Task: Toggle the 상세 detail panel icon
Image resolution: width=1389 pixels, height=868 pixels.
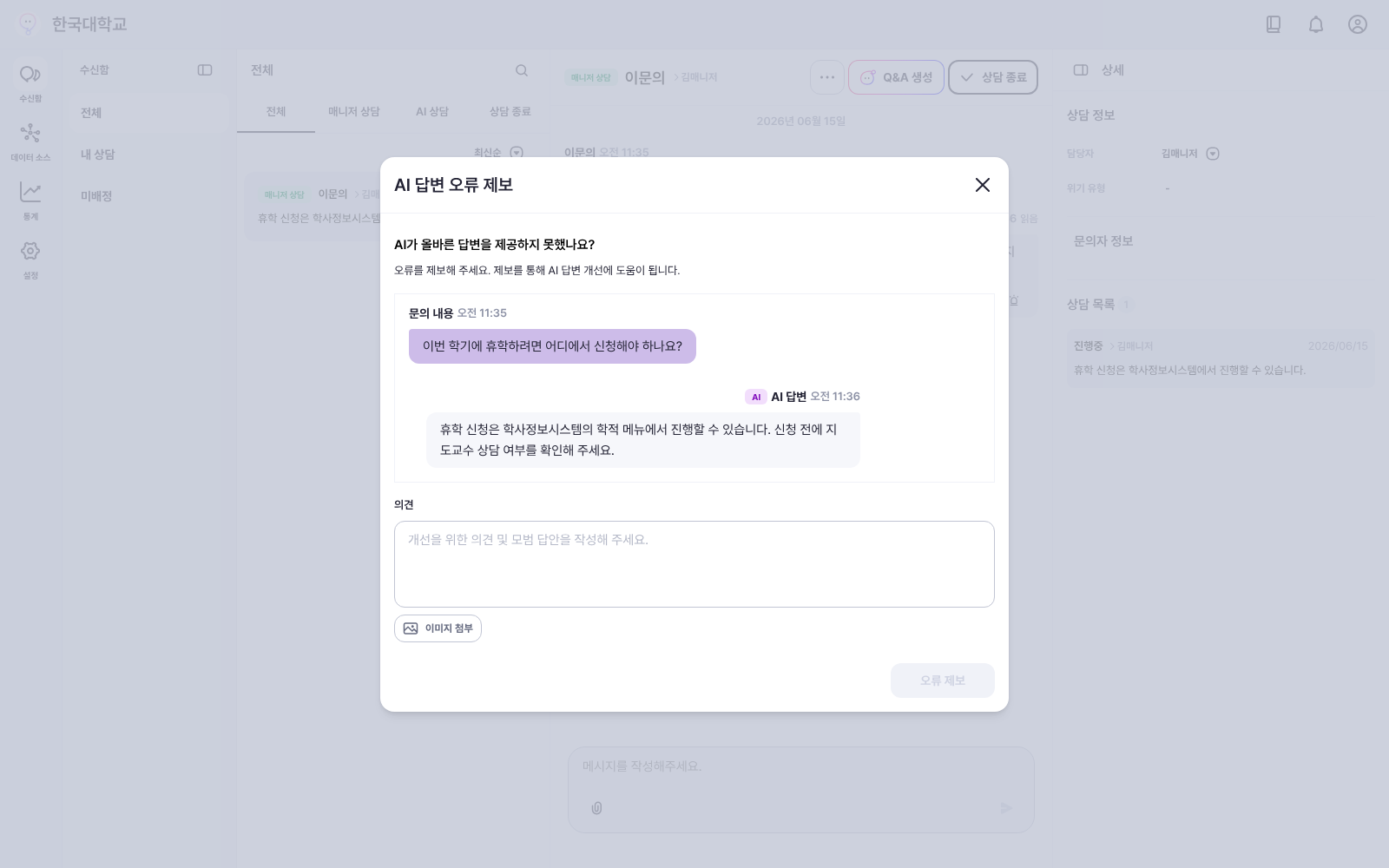Action: (1081, 70)
